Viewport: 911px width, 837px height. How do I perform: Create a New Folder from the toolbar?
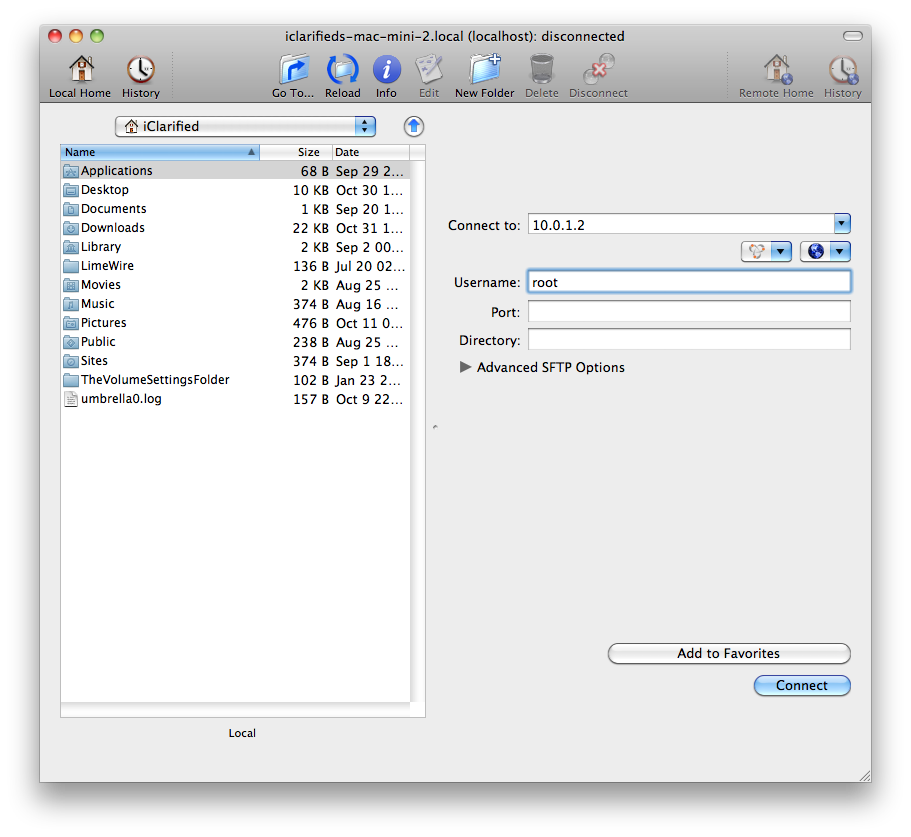[x=484, y=76]
